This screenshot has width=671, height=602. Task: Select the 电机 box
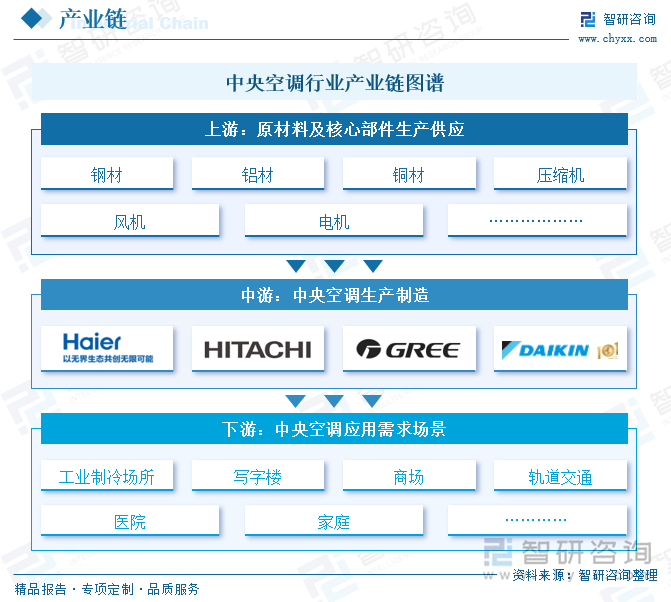click(x=334, y=220)
